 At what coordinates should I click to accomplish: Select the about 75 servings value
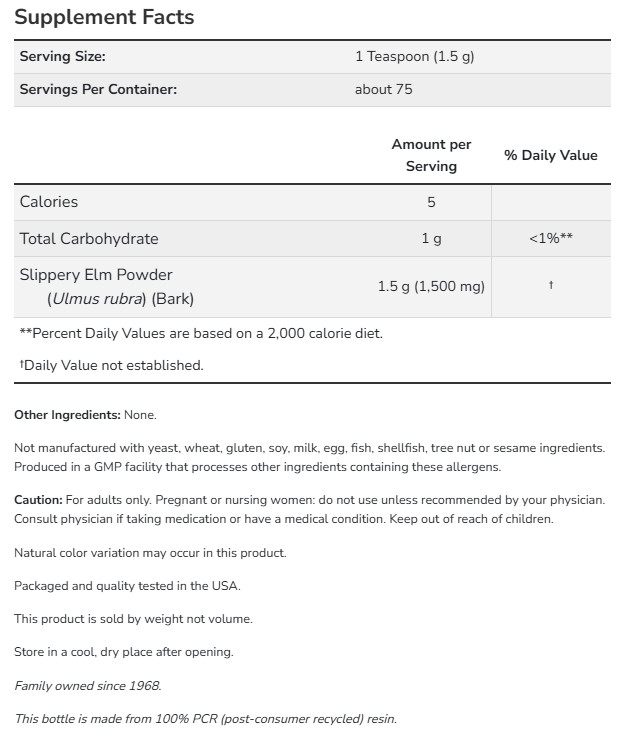383,90
